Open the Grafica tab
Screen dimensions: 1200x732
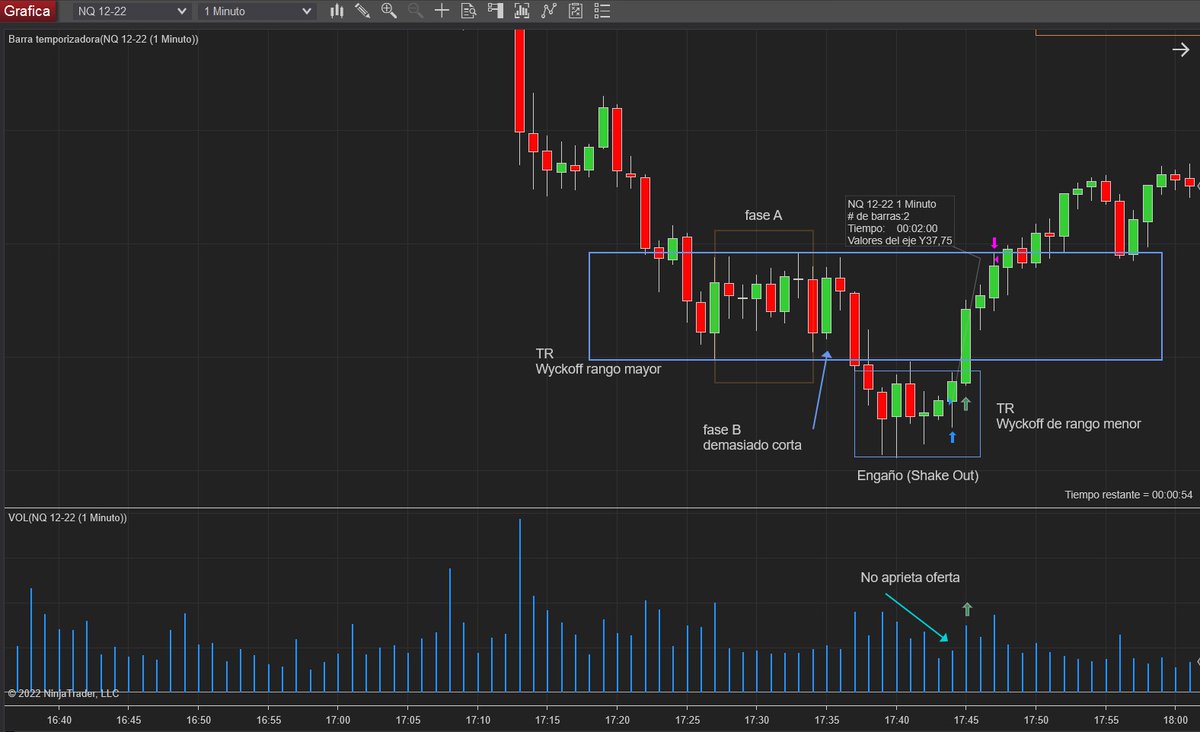(x=27, y=11)
